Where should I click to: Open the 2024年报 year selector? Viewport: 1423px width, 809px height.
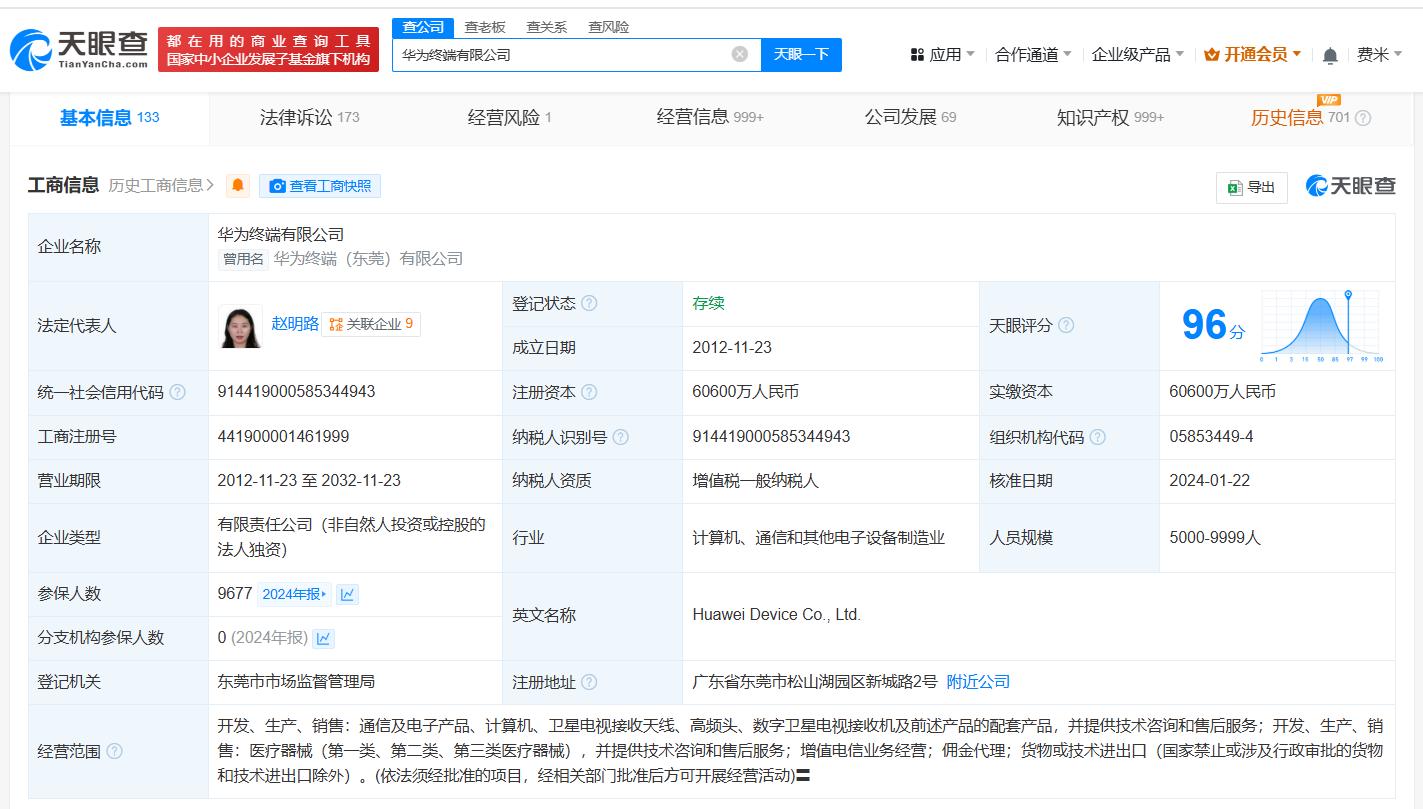[x=294, y=594]
